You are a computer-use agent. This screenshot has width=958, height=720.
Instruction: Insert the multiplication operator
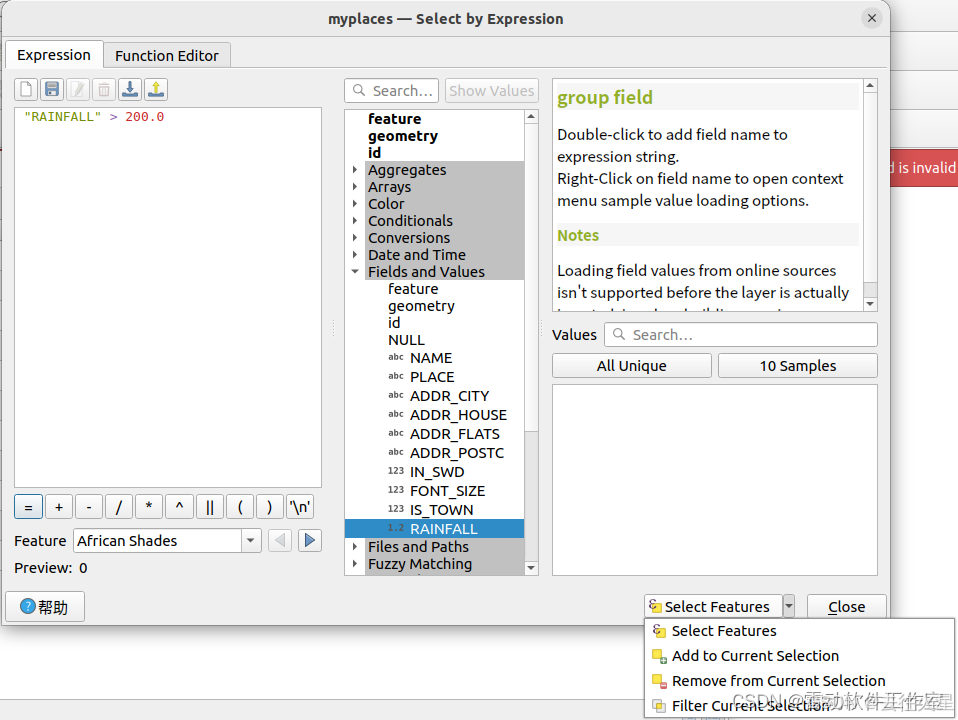(x=149, y=507)
